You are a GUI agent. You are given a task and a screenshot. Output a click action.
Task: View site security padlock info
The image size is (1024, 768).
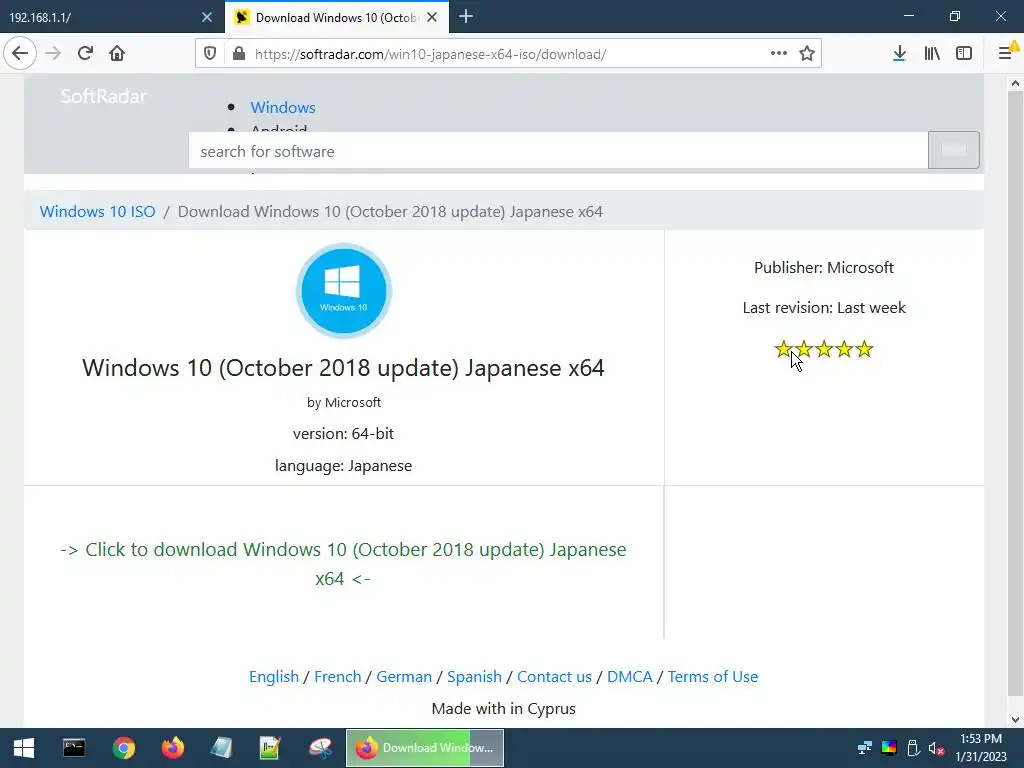coord(239,54)
